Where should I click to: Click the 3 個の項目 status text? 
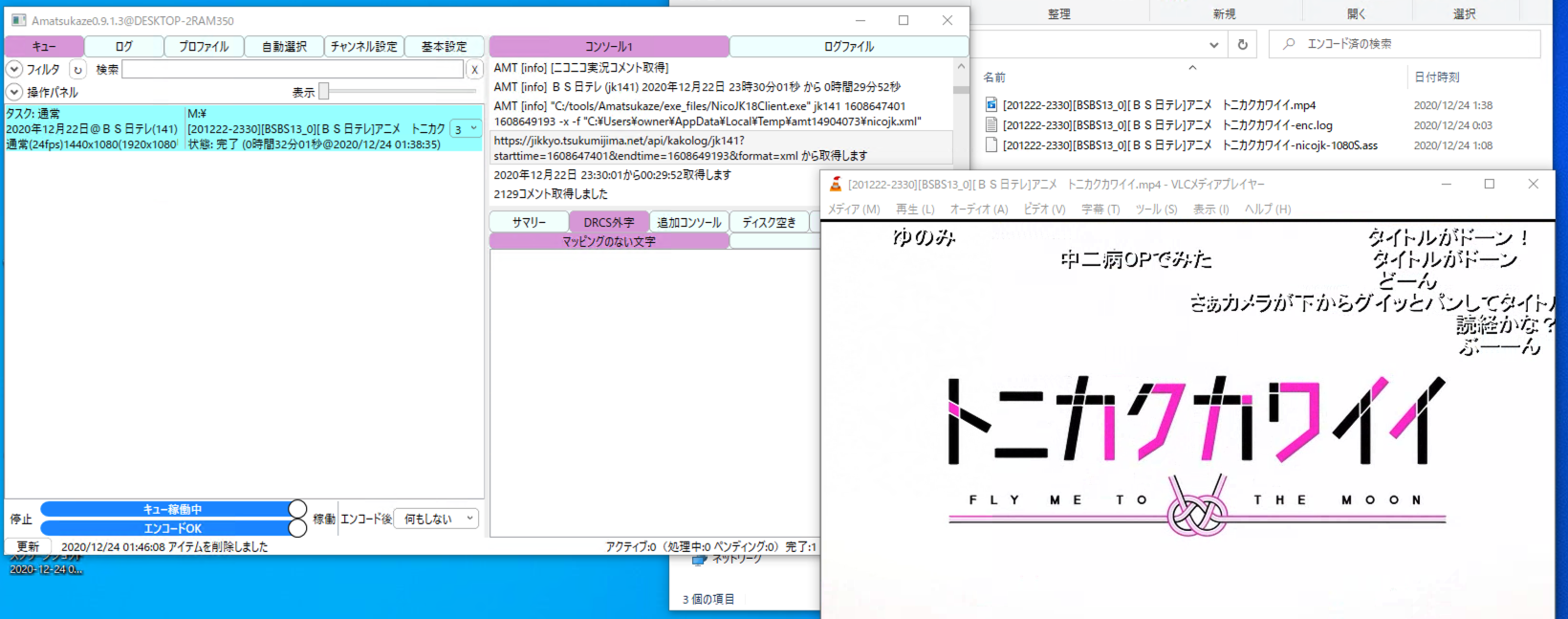(x=708, y=599)
